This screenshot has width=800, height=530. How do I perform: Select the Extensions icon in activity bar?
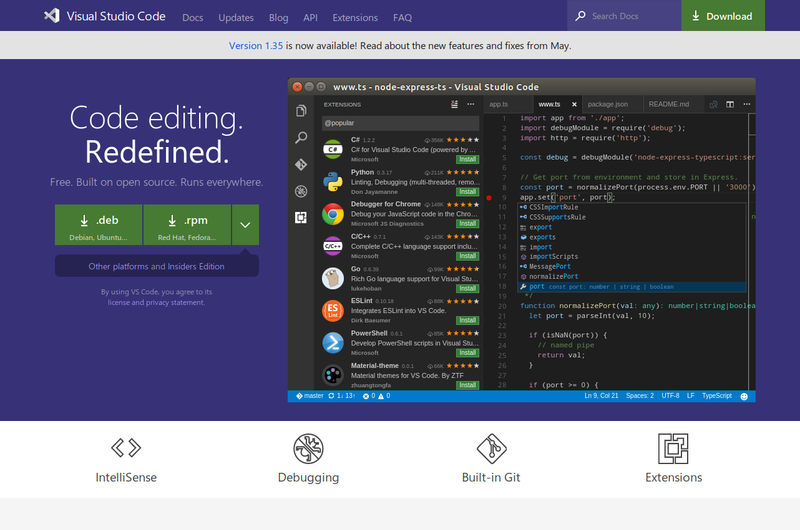coord(301,218)
